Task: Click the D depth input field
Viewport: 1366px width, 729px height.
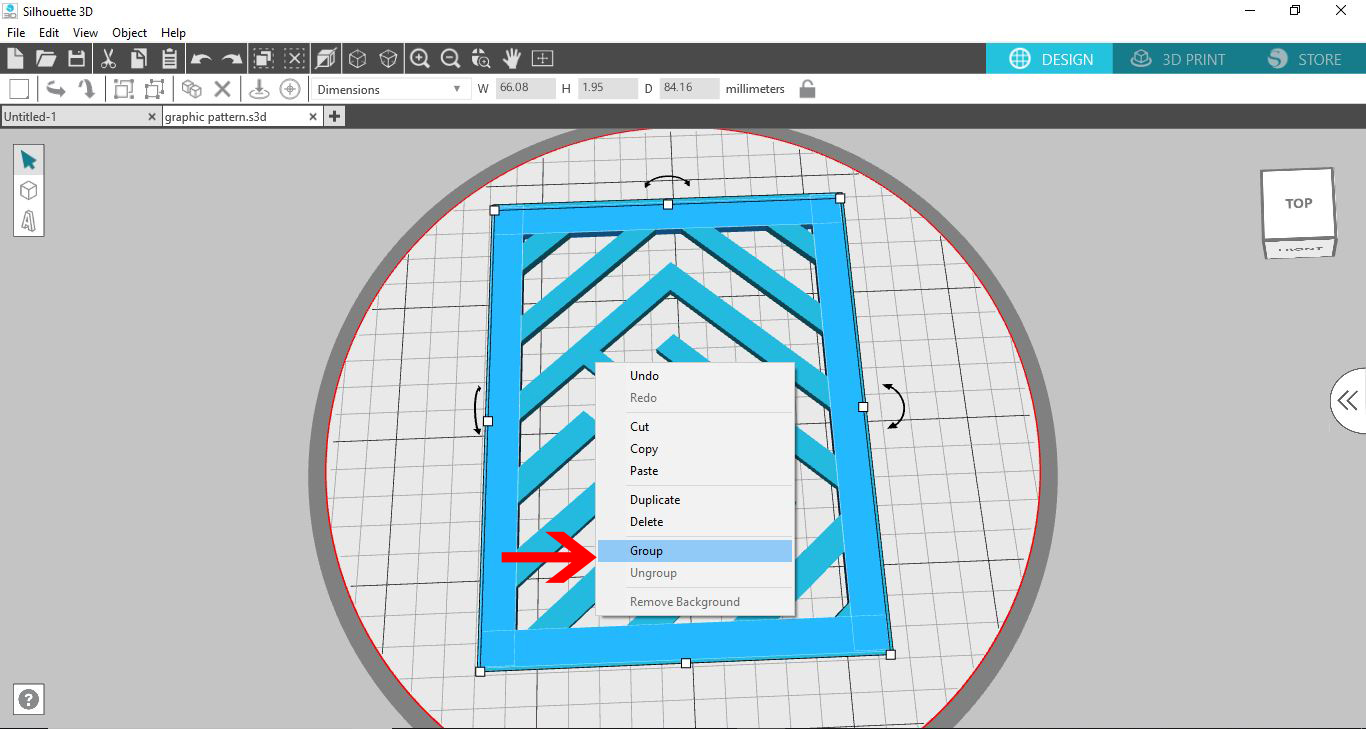Action: (689, 88)
